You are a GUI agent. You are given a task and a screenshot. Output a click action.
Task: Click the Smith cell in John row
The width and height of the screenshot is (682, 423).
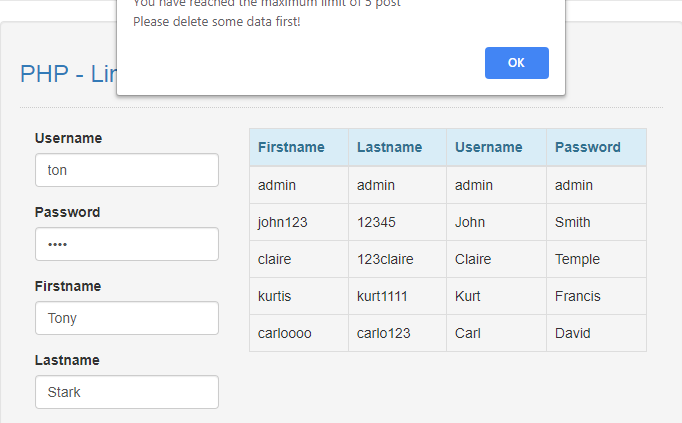pyautogui.click(x=572, y=222)
